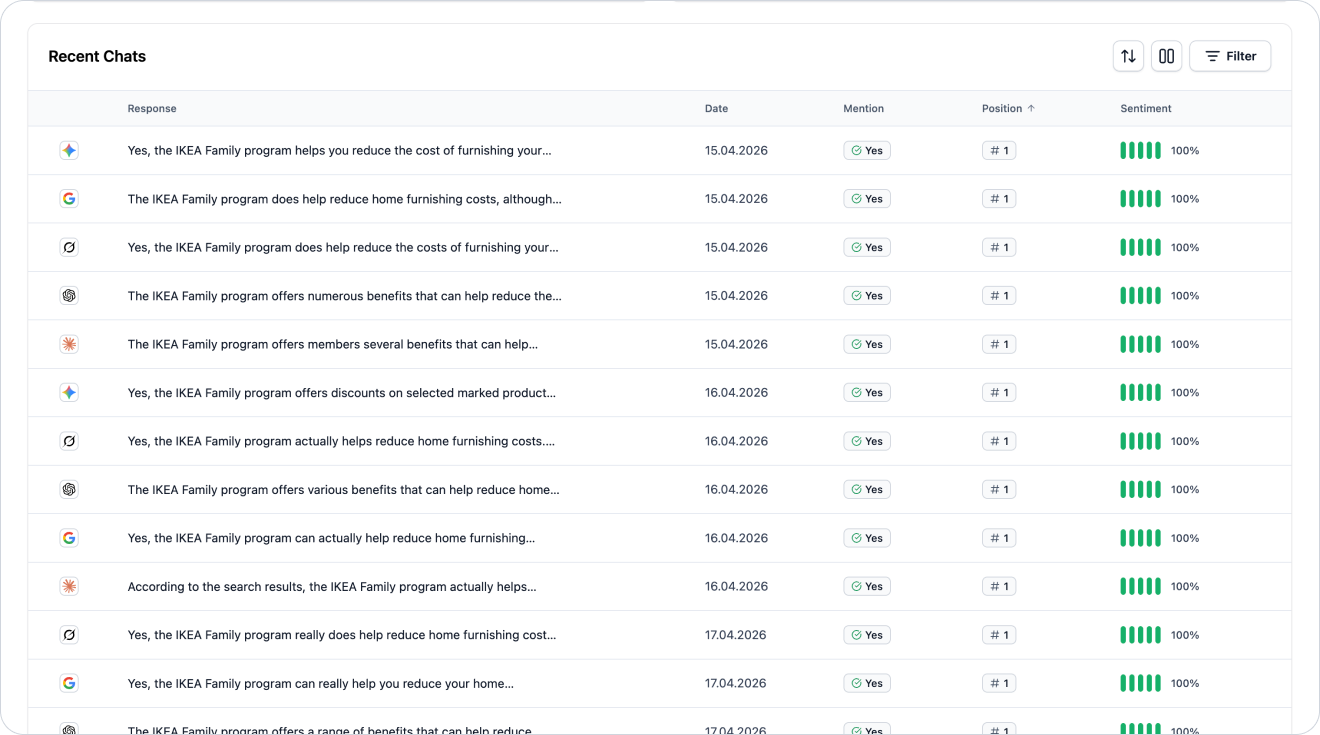Click ChatGPT icon on fourth chat row

click(x=69, y=296)
